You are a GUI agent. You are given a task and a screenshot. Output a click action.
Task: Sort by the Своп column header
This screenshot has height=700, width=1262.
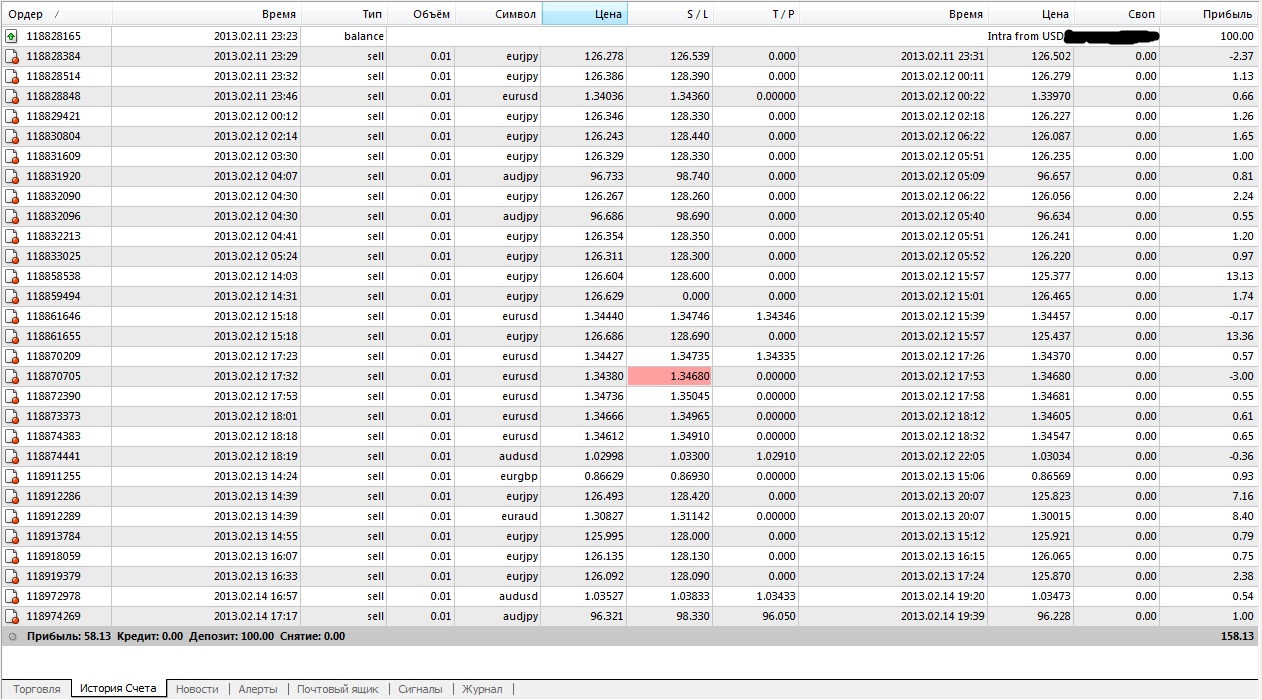[1117, 14]
